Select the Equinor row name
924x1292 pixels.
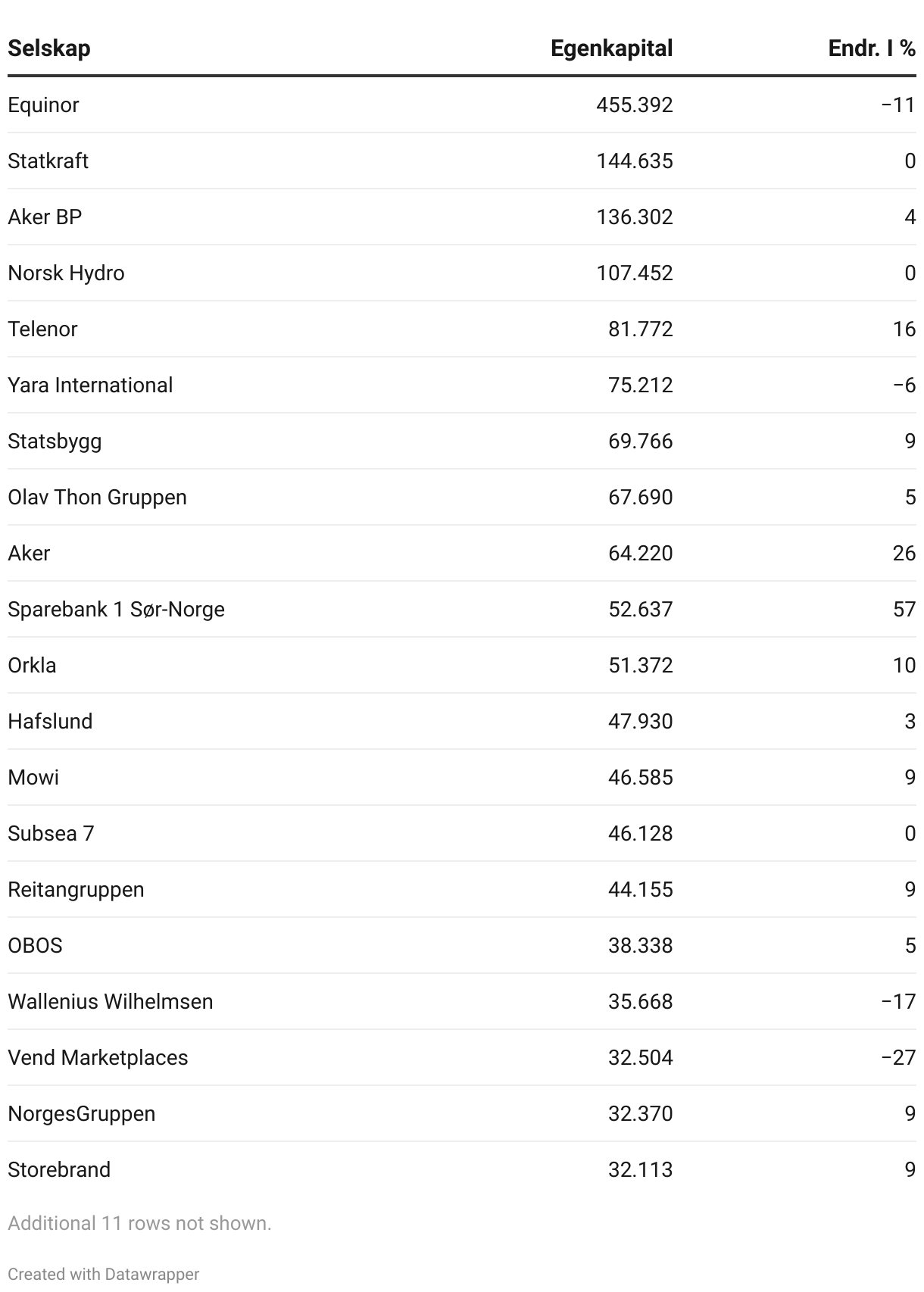click(x=43, y=105)
